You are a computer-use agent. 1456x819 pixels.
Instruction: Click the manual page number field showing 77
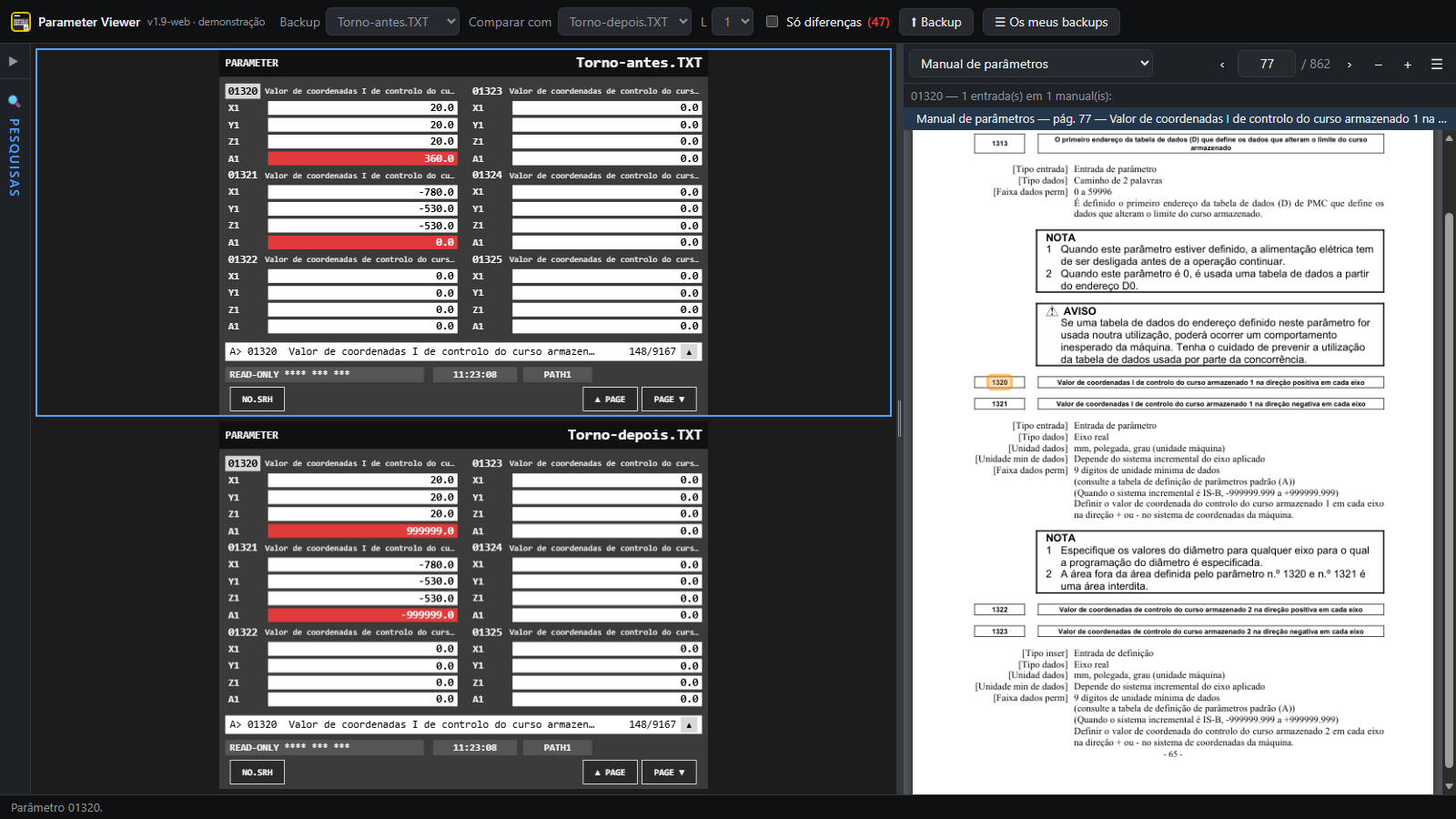(x=1267, y=64)
